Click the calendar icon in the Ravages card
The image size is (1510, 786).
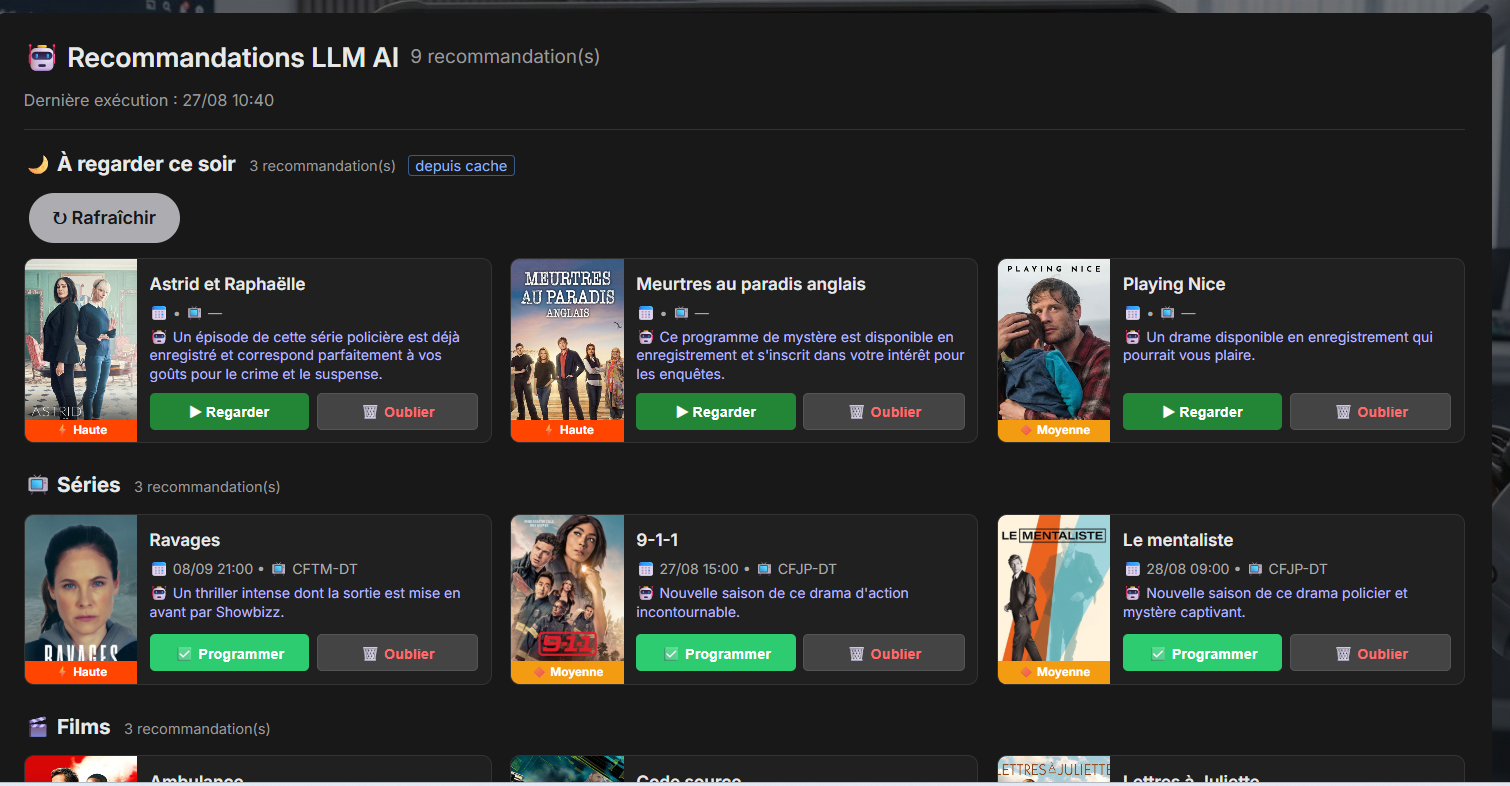point(158,569)
